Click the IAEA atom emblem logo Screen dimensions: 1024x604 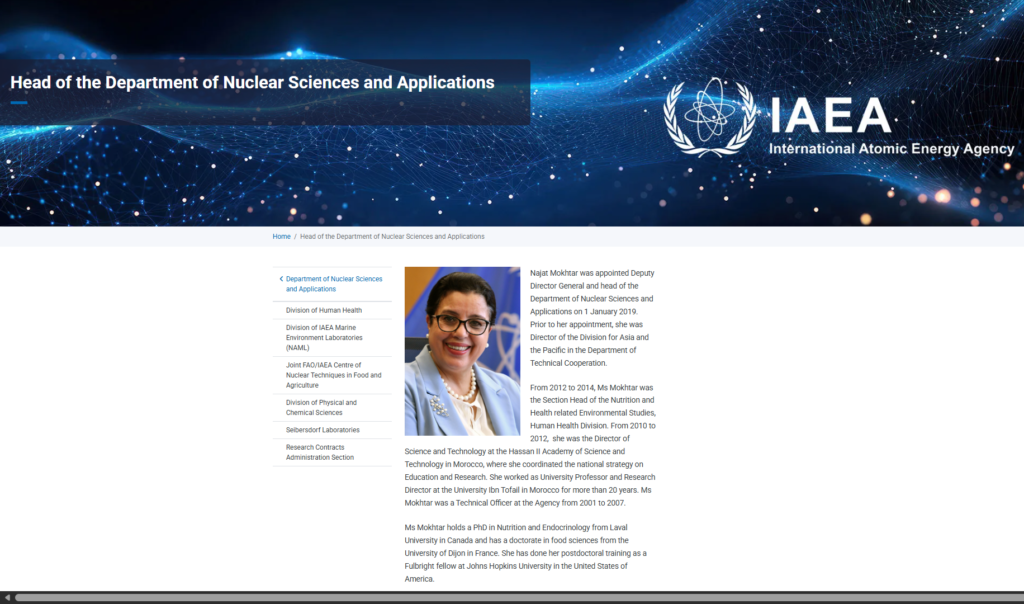click(711, 118)
